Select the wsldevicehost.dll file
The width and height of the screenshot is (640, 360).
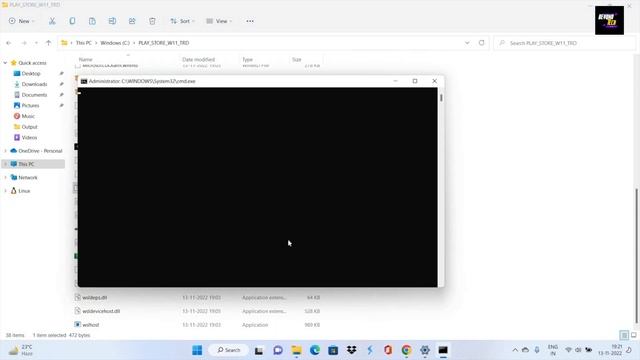(101, 311)
